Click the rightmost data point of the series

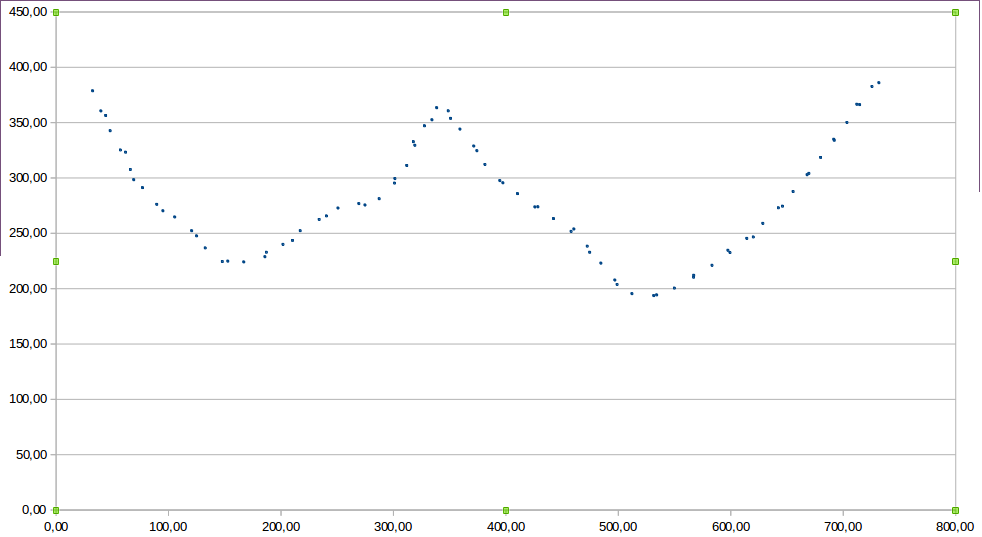(x=879, y=83)
